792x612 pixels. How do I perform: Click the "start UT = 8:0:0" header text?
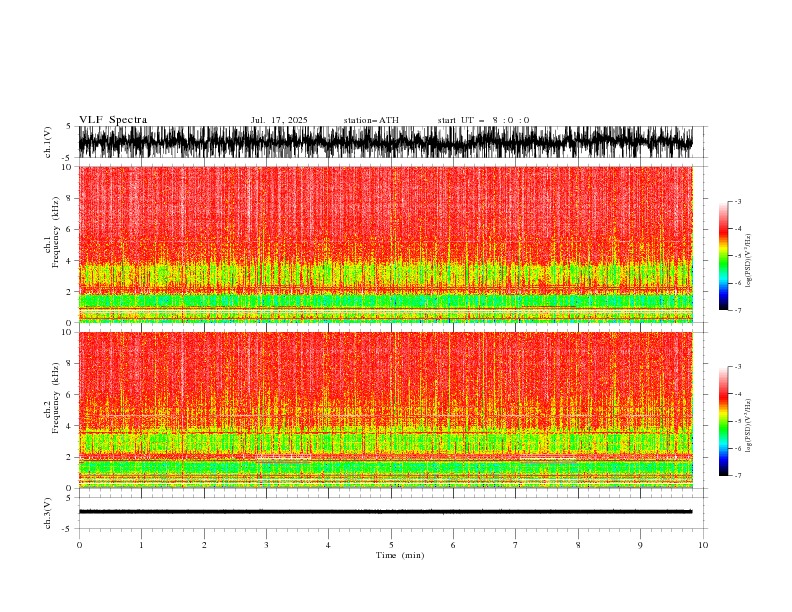483,120
